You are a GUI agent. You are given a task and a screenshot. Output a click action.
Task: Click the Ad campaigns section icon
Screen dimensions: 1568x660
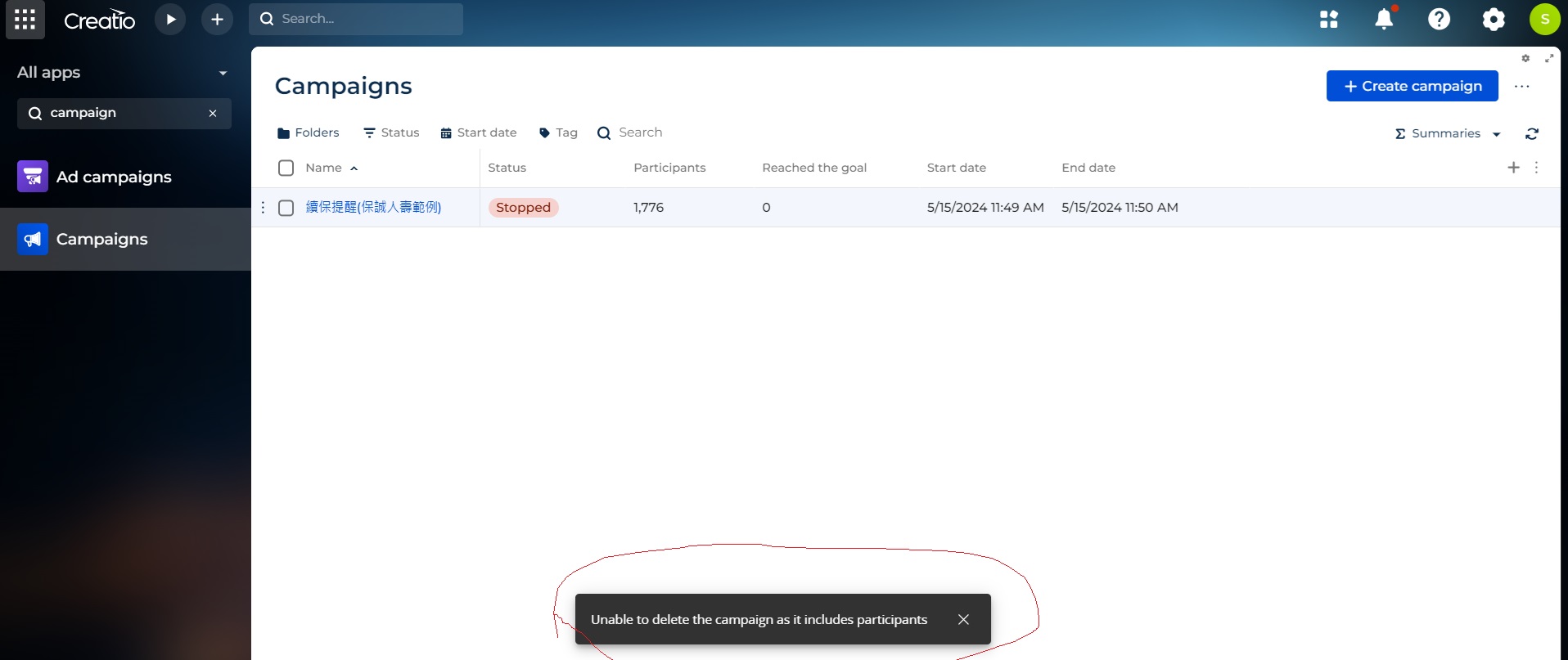tap(33, 177)
